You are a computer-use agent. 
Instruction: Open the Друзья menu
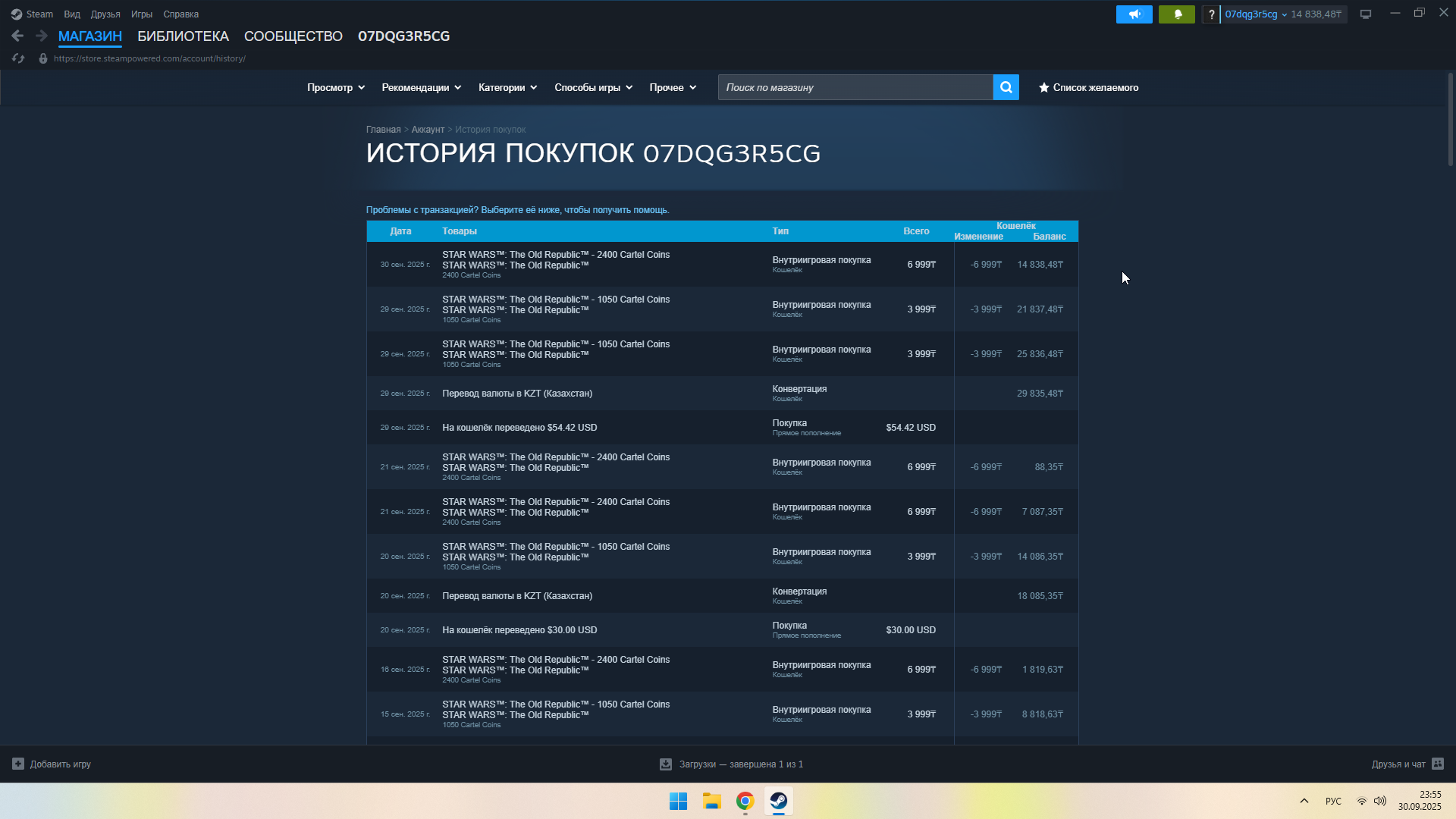[105, 14]
